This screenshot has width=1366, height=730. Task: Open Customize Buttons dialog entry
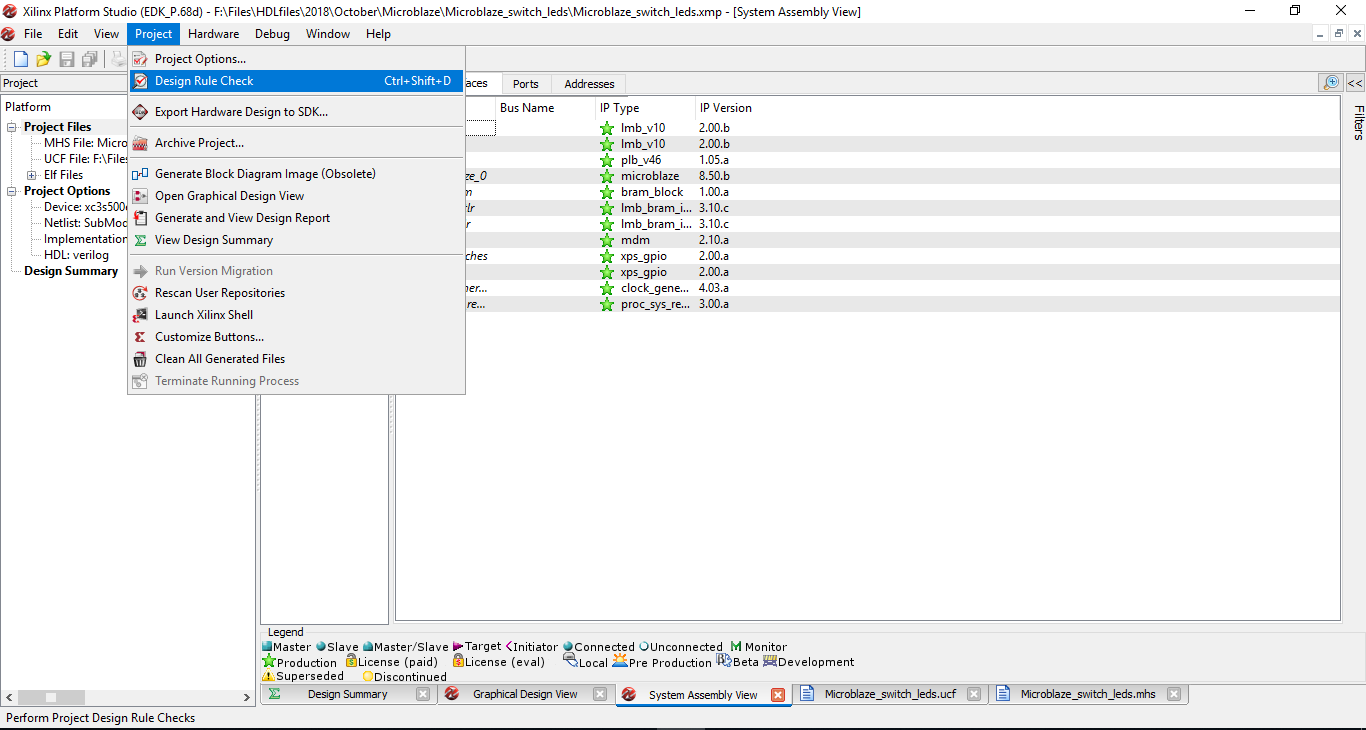(x=296, y=337)
